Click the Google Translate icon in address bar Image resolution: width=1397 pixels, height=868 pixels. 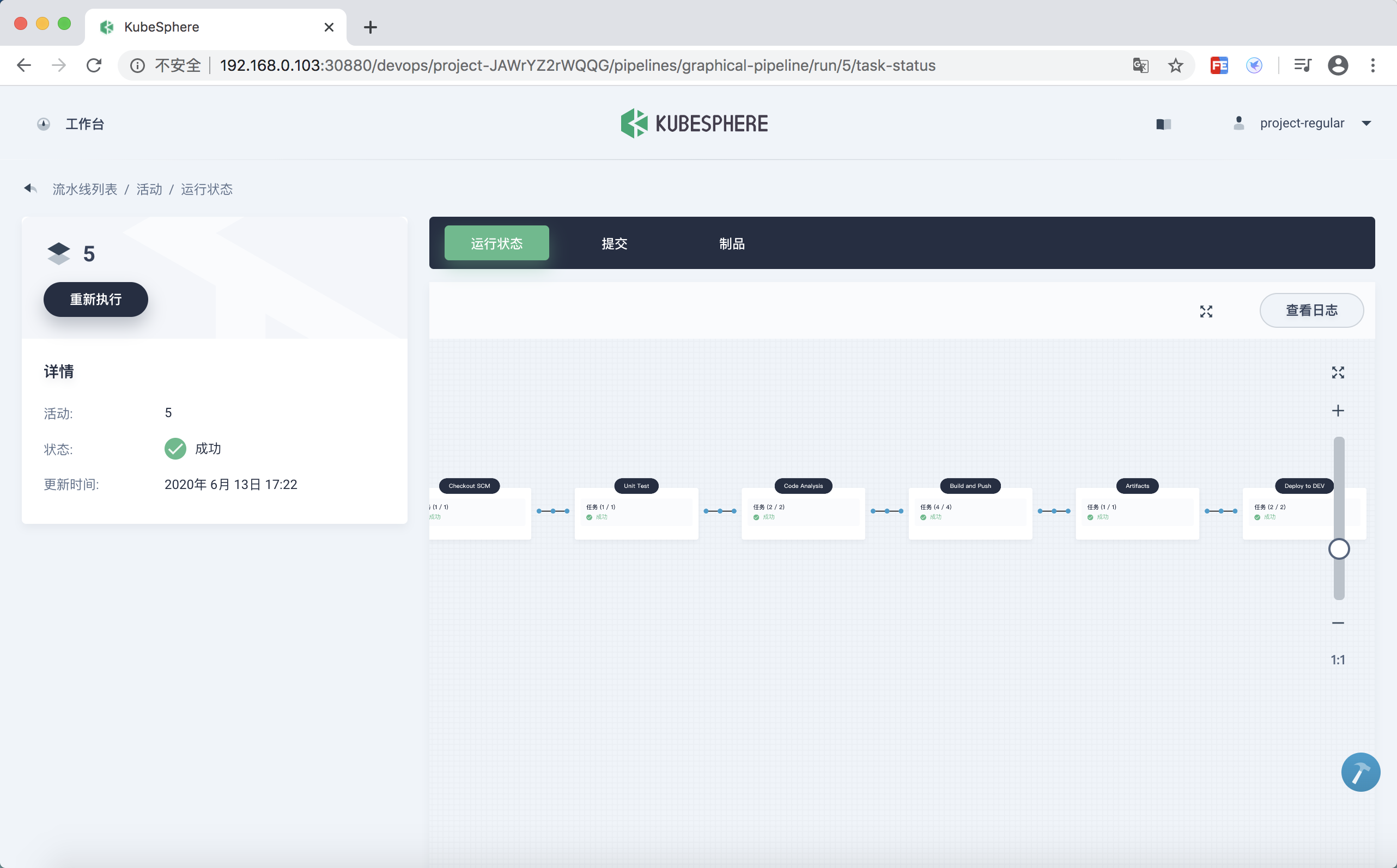tap(1140, 65)
